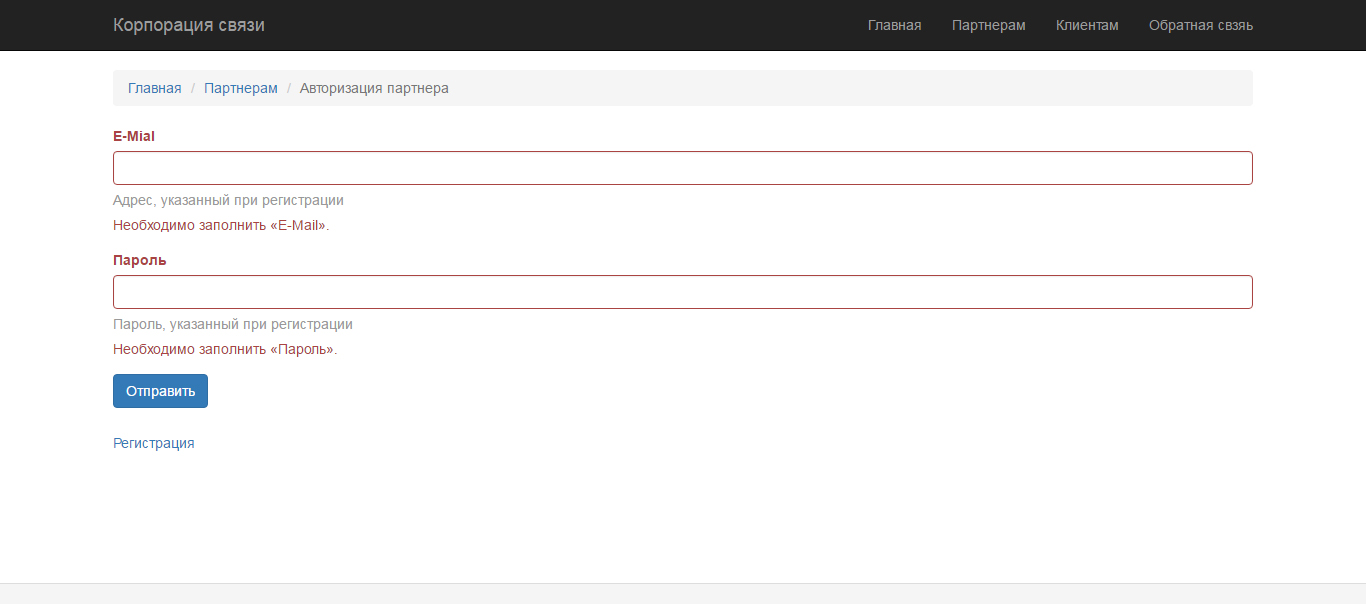This screenshot has height=604, width=1366.
Task: Click the Партнерам breadcrumb link
Action: (241, 88)
